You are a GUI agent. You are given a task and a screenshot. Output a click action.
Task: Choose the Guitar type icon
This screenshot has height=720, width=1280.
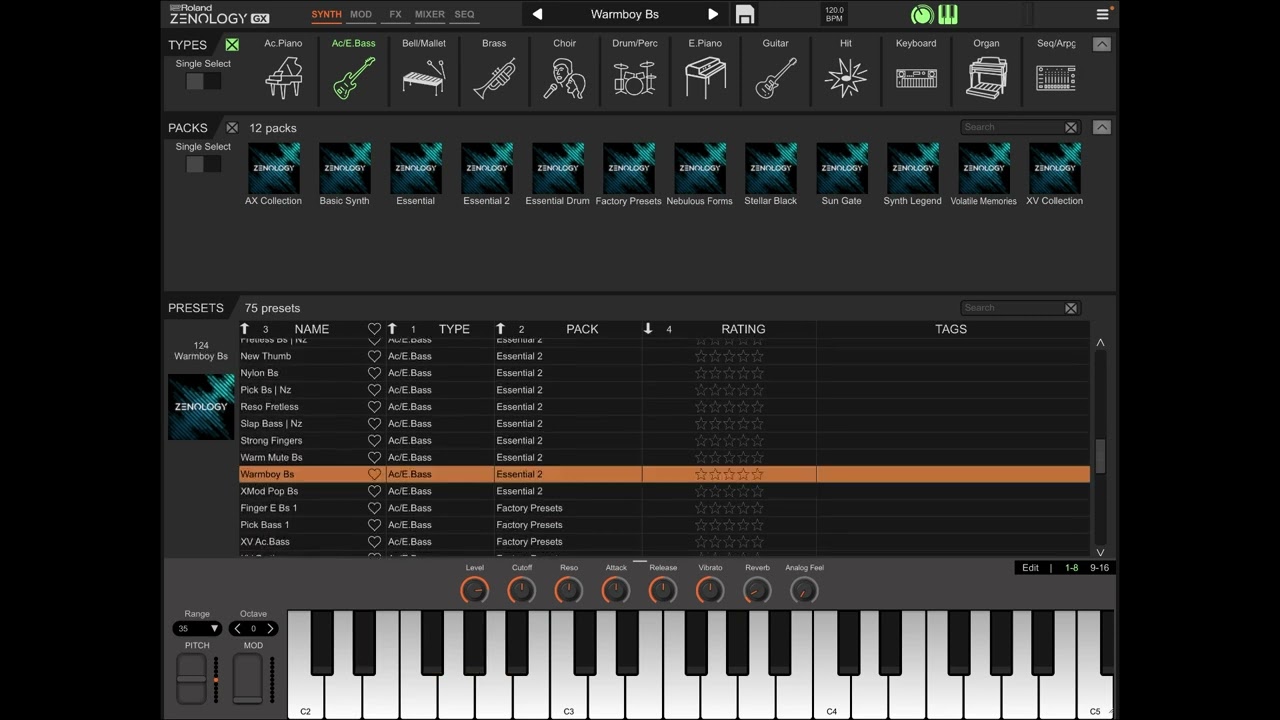(x=776, y=77)
